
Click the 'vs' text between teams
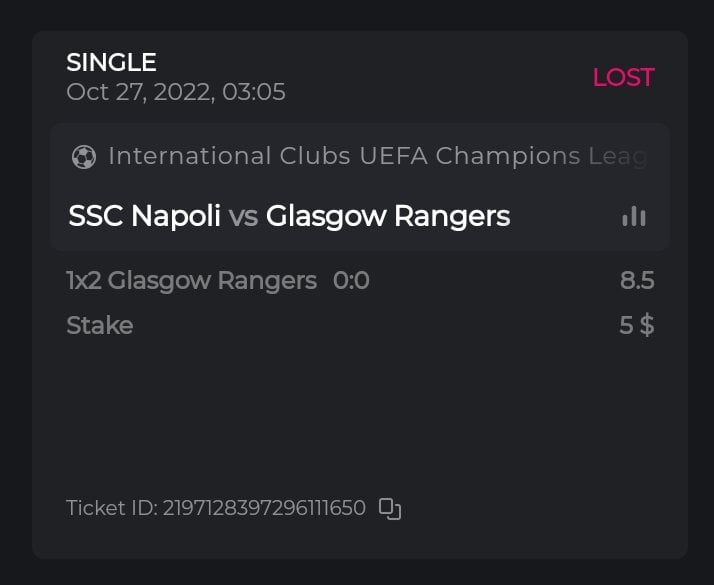243,216
